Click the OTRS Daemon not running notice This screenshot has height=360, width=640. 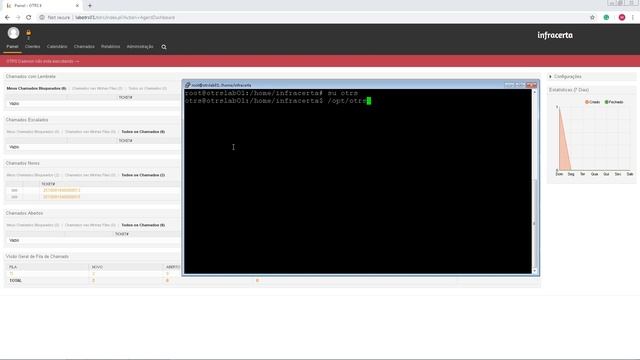click(x=43, y=61)
